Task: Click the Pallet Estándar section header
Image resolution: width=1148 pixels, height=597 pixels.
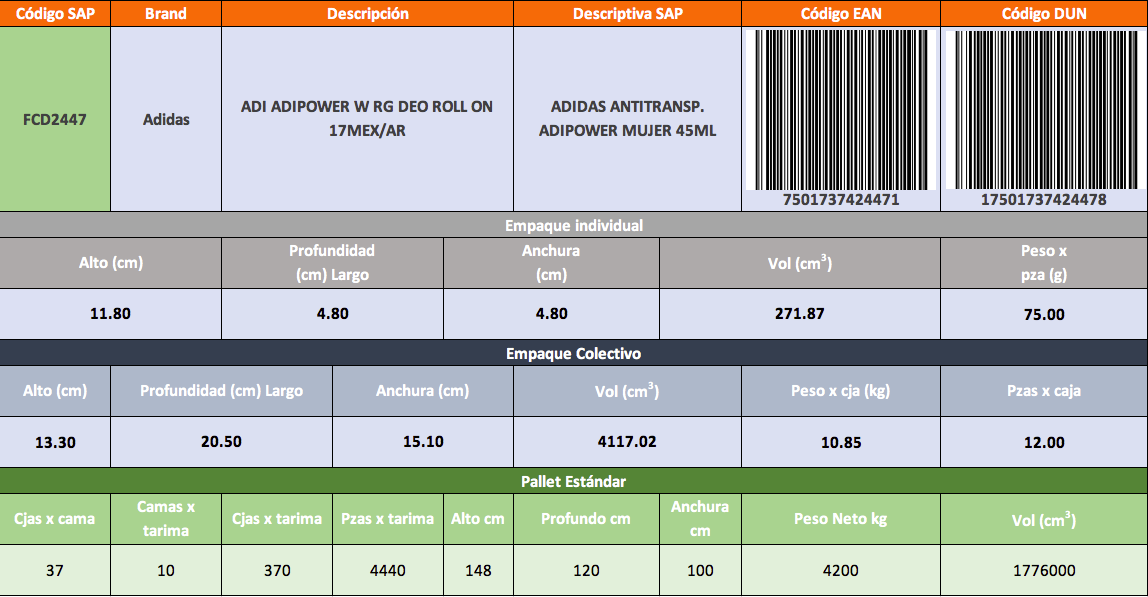Action: [574, 481]
